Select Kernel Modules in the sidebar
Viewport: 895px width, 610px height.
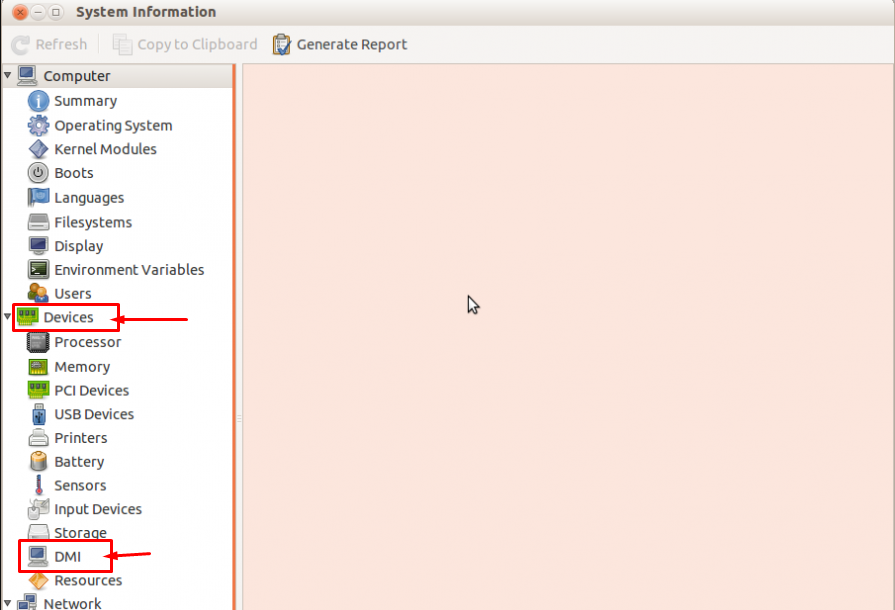105,149
